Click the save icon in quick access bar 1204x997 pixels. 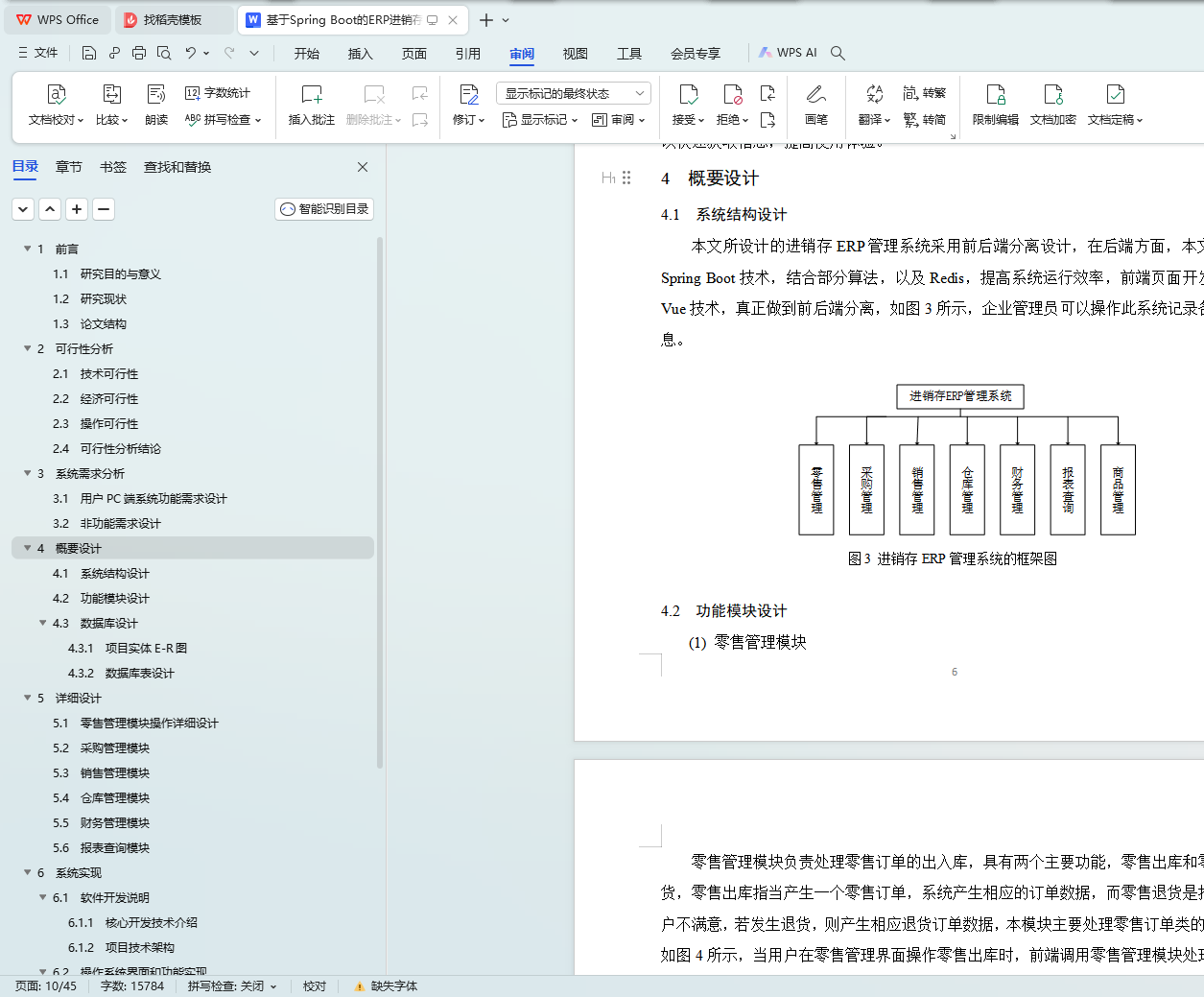pos(89,53)
